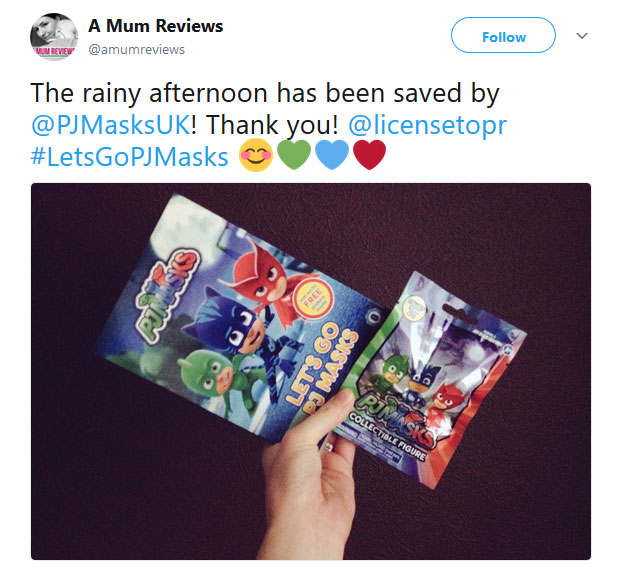Open the tweet options chevron menu
The image size is (620, 572).
(582, 36)
